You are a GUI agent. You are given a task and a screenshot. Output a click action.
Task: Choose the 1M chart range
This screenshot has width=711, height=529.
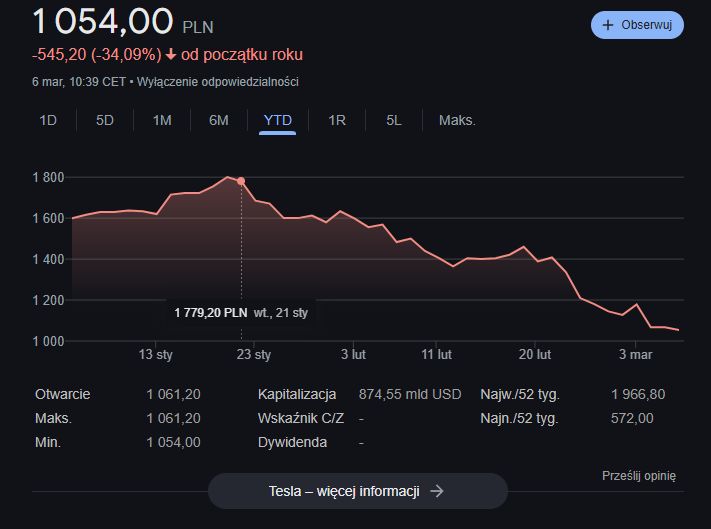coord(162,121)
